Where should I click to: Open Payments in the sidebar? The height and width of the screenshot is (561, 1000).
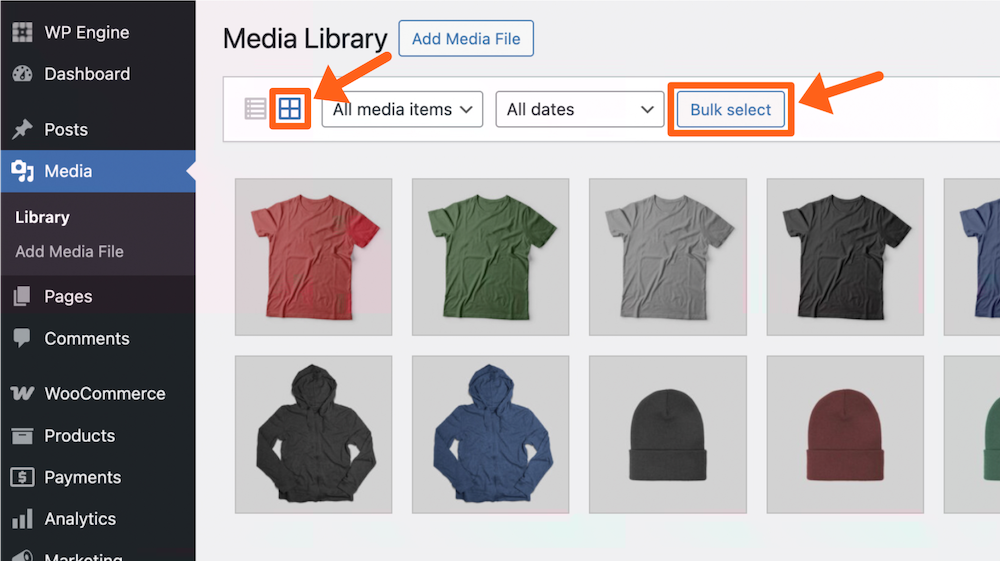click(x=82, y=478)
